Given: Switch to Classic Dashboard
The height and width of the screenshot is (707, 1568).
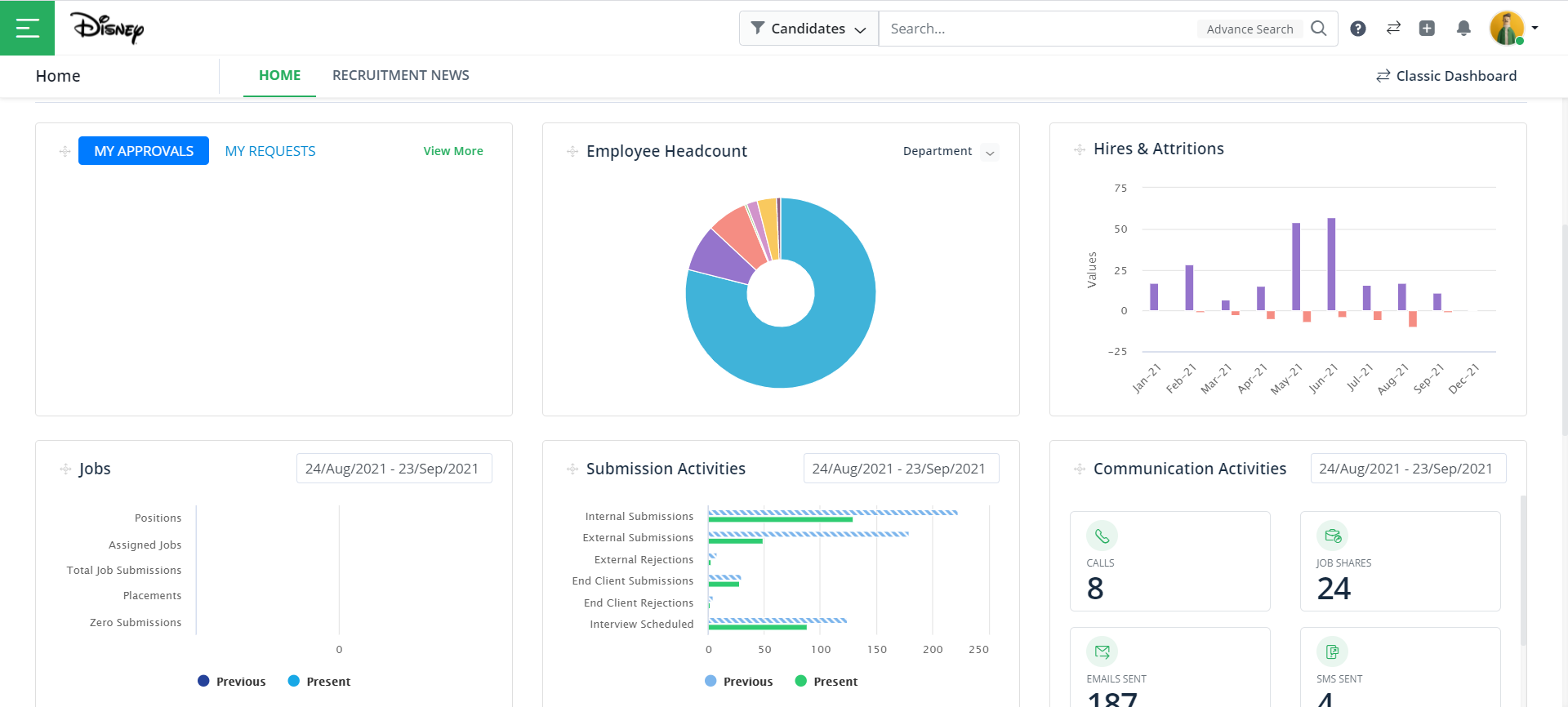Looking at the screenshot, I should pyautogui.click(x=1446, y=76).
